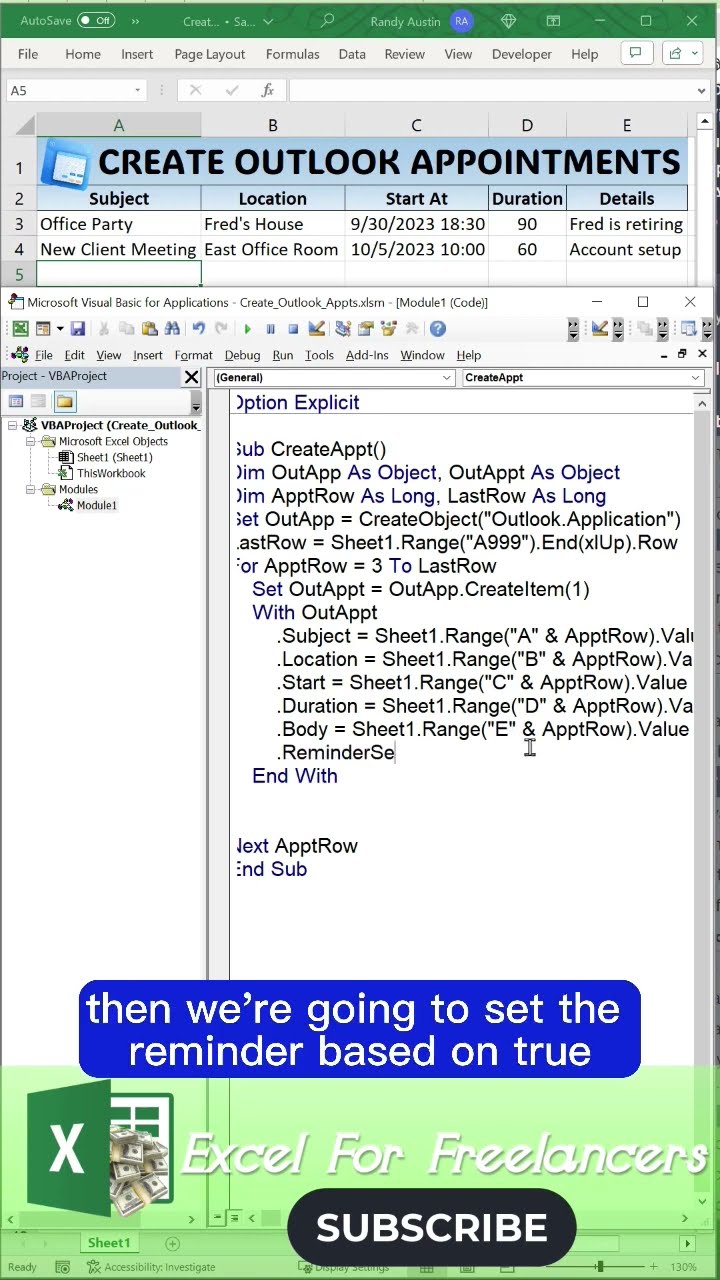Open Object Browser via toolbar icon
The image size is (720, 1280).
tap(389, 329)
